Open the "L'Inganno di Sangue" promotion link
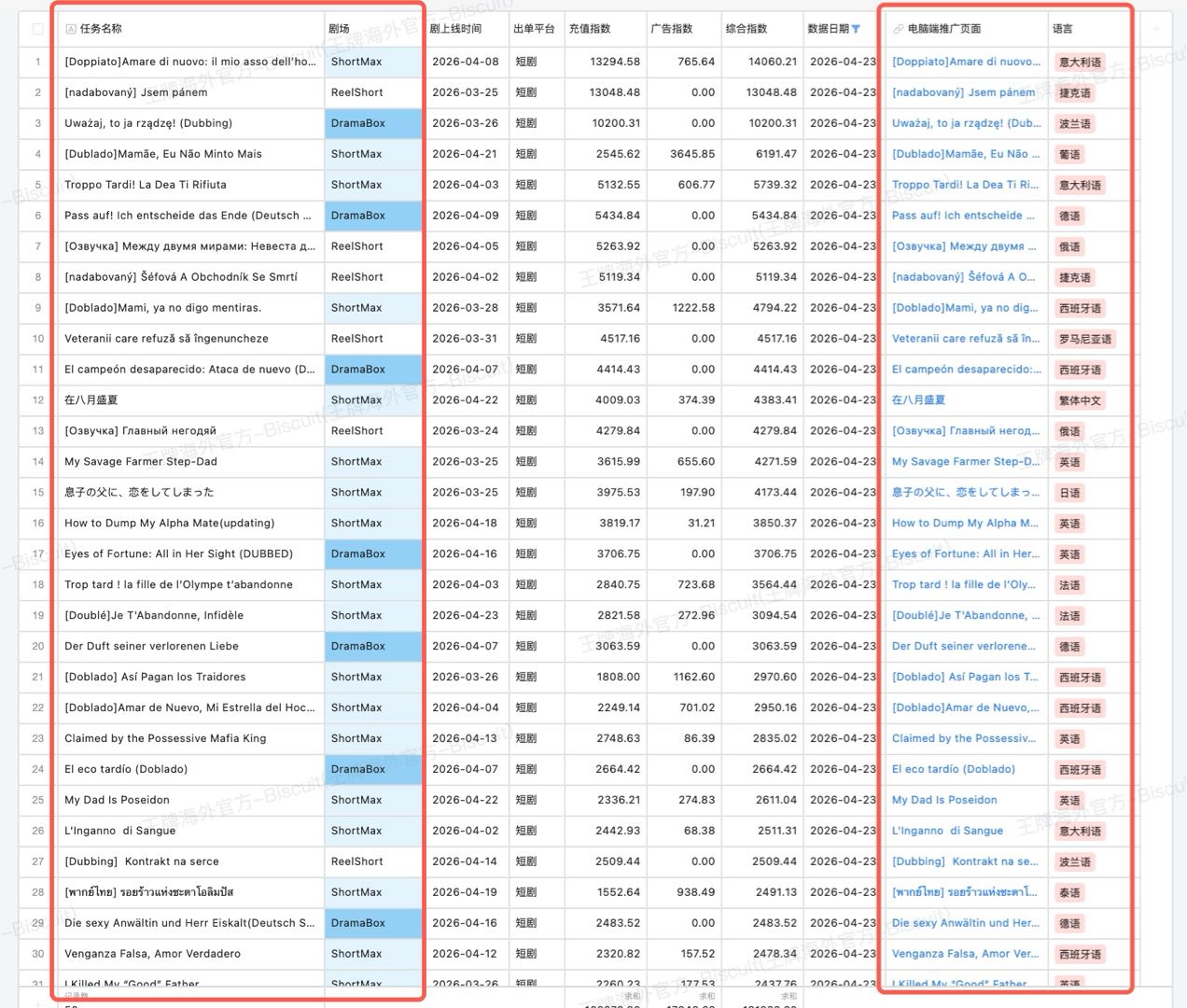 [947, 831]
